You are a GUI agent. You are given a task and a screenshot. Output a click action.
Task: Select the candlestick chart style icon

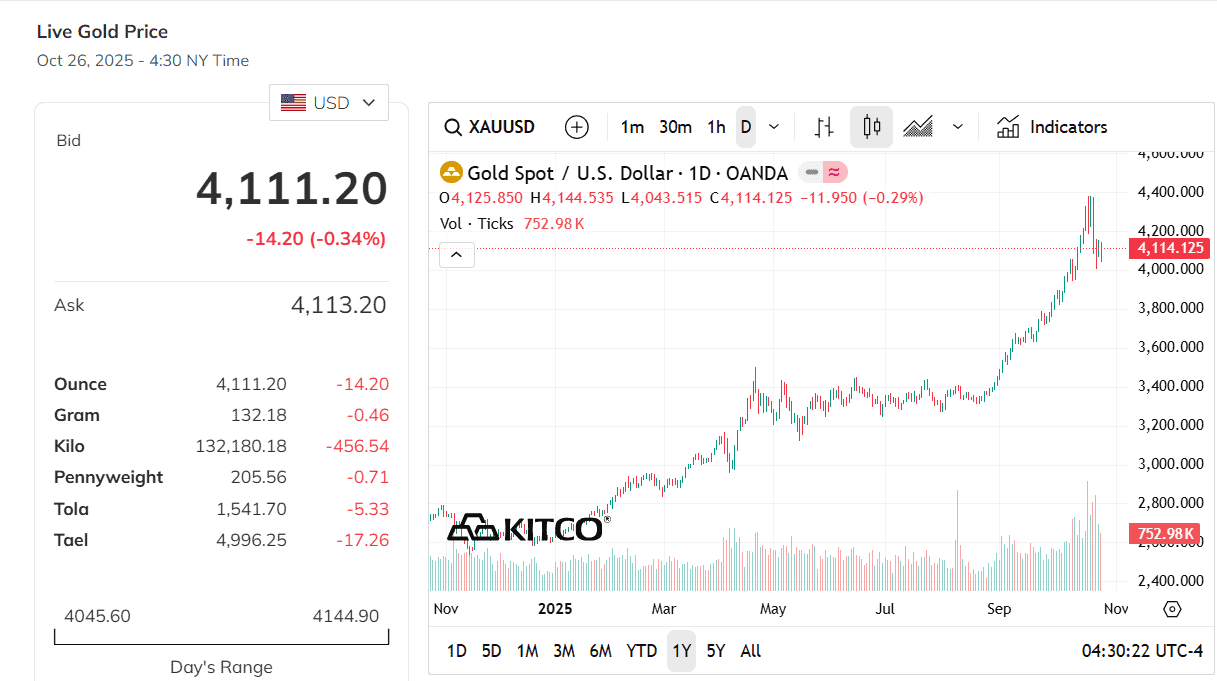point(871,127)
